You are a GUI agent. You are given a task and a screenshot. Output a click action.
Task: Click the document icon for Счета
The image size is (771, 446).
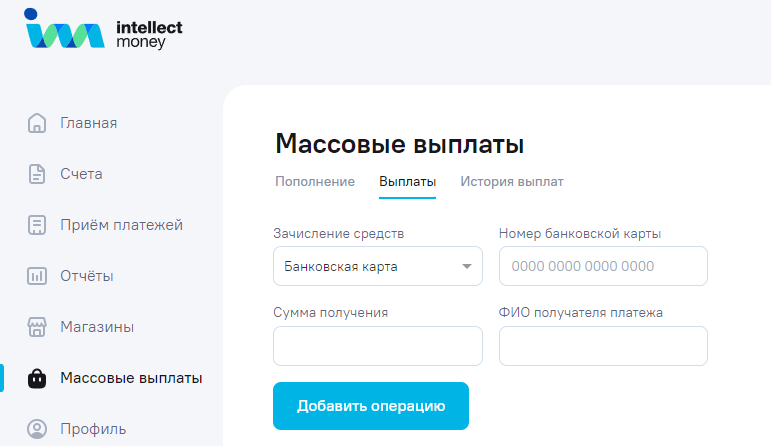coord(37,174)
